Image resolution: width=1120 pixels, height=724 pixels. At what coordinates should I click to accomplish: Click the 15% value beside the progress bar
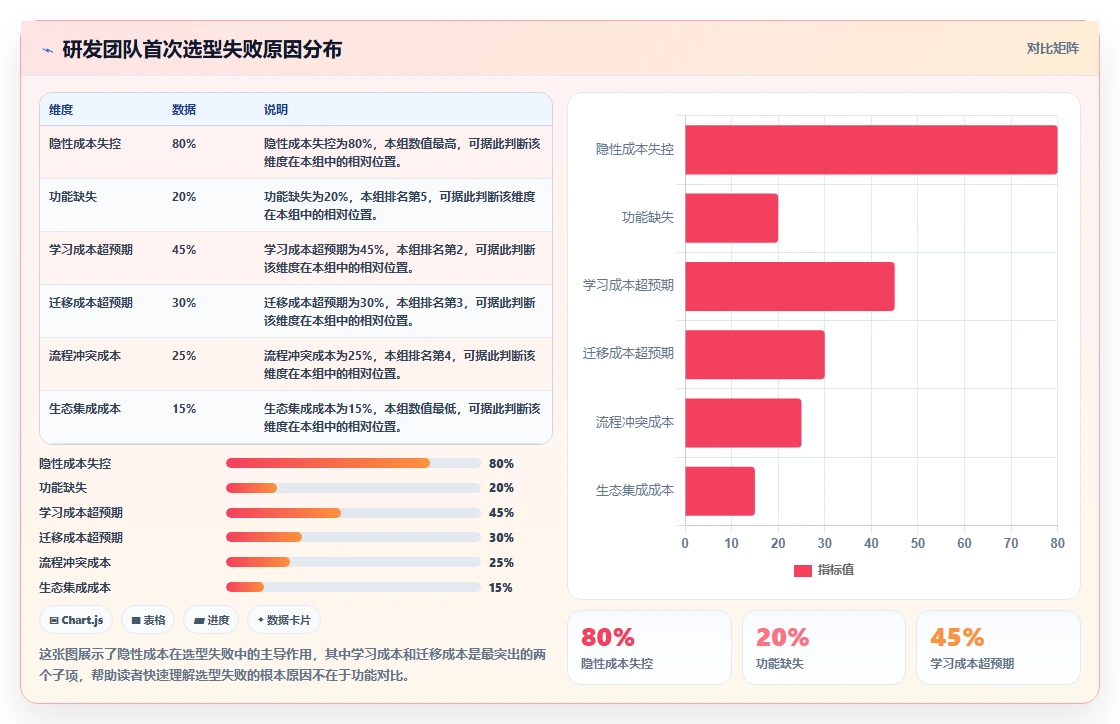501,588
